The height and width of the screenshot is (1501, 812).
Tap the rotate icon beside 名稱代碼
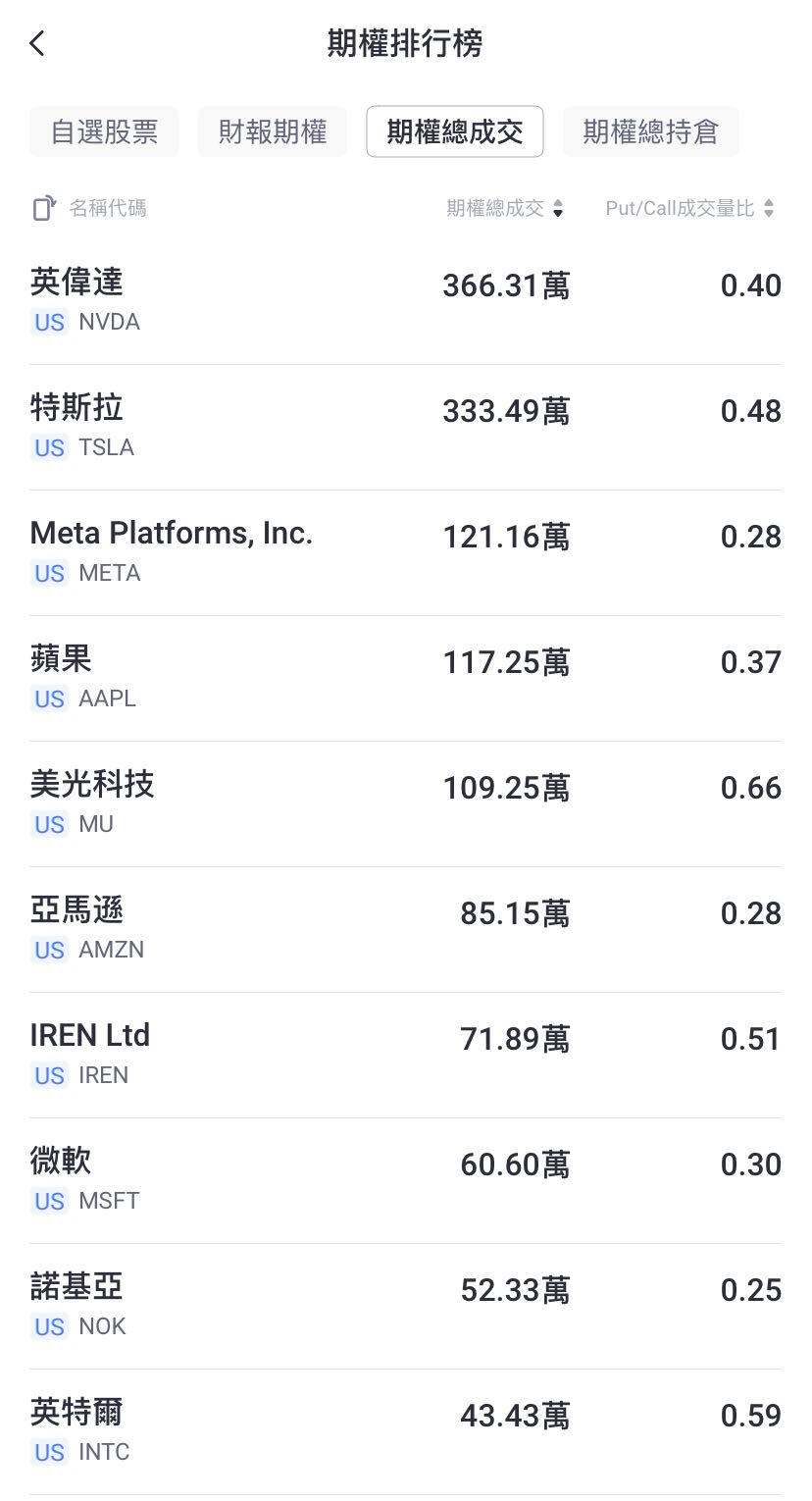(44, 208)
